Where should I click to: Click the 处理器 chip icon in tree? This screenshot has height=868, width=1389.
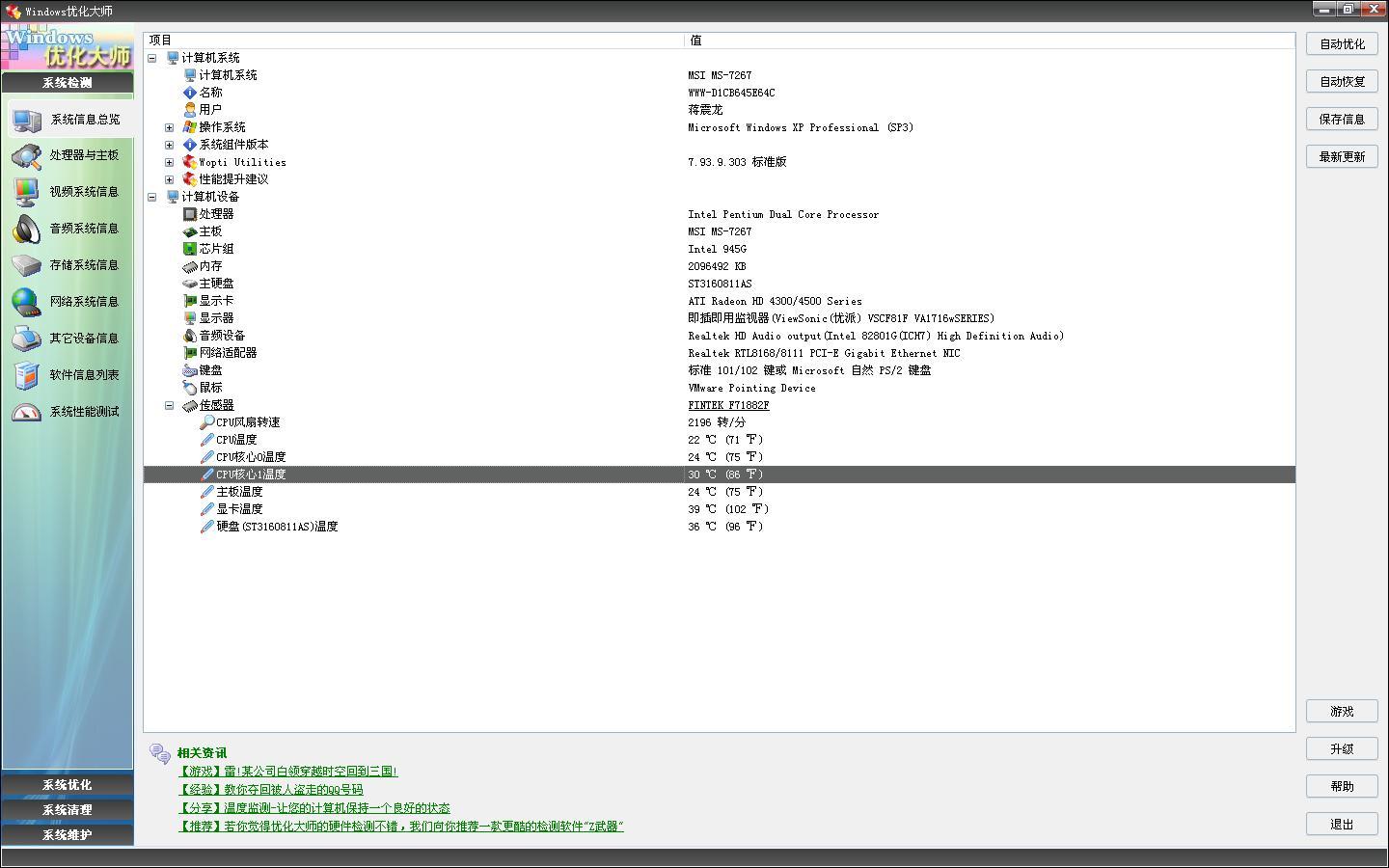190,214
